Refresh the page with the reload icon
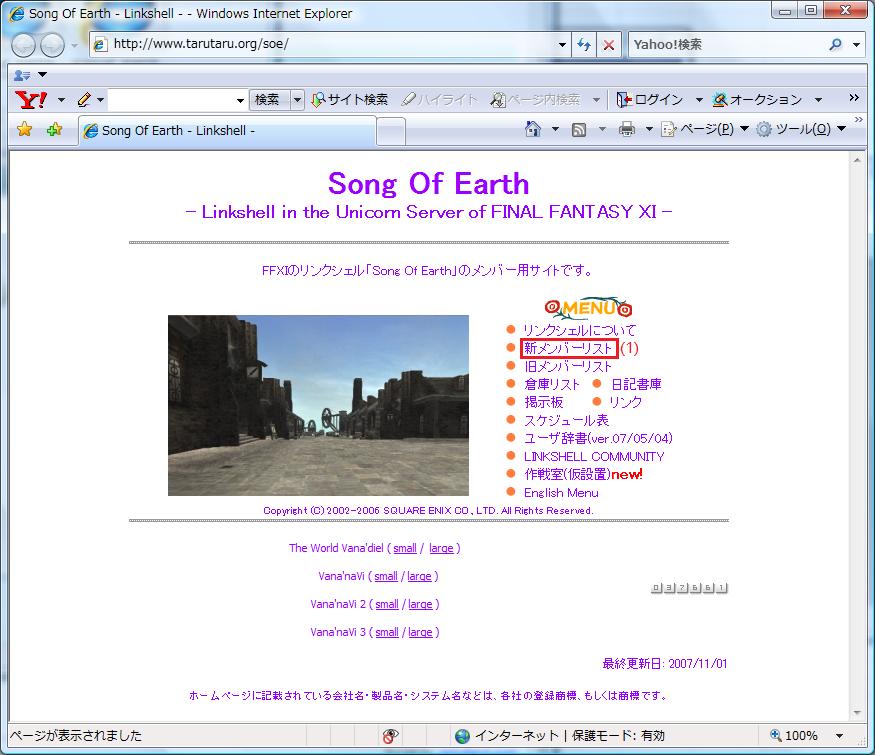Image resolution: width=875 pixels, height=755 pixels. point(585,45)
